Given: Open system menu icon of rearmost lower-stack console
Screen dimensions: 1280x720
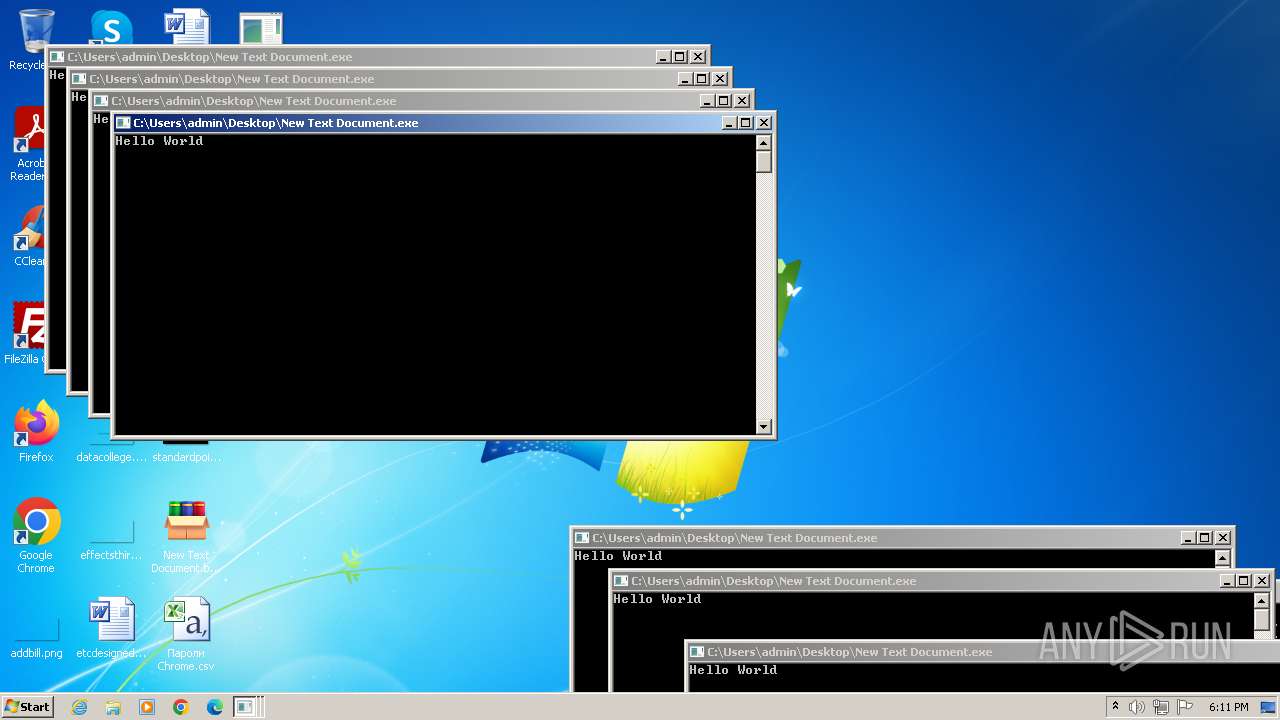Looking at the screenshot, I should (582, 538).
